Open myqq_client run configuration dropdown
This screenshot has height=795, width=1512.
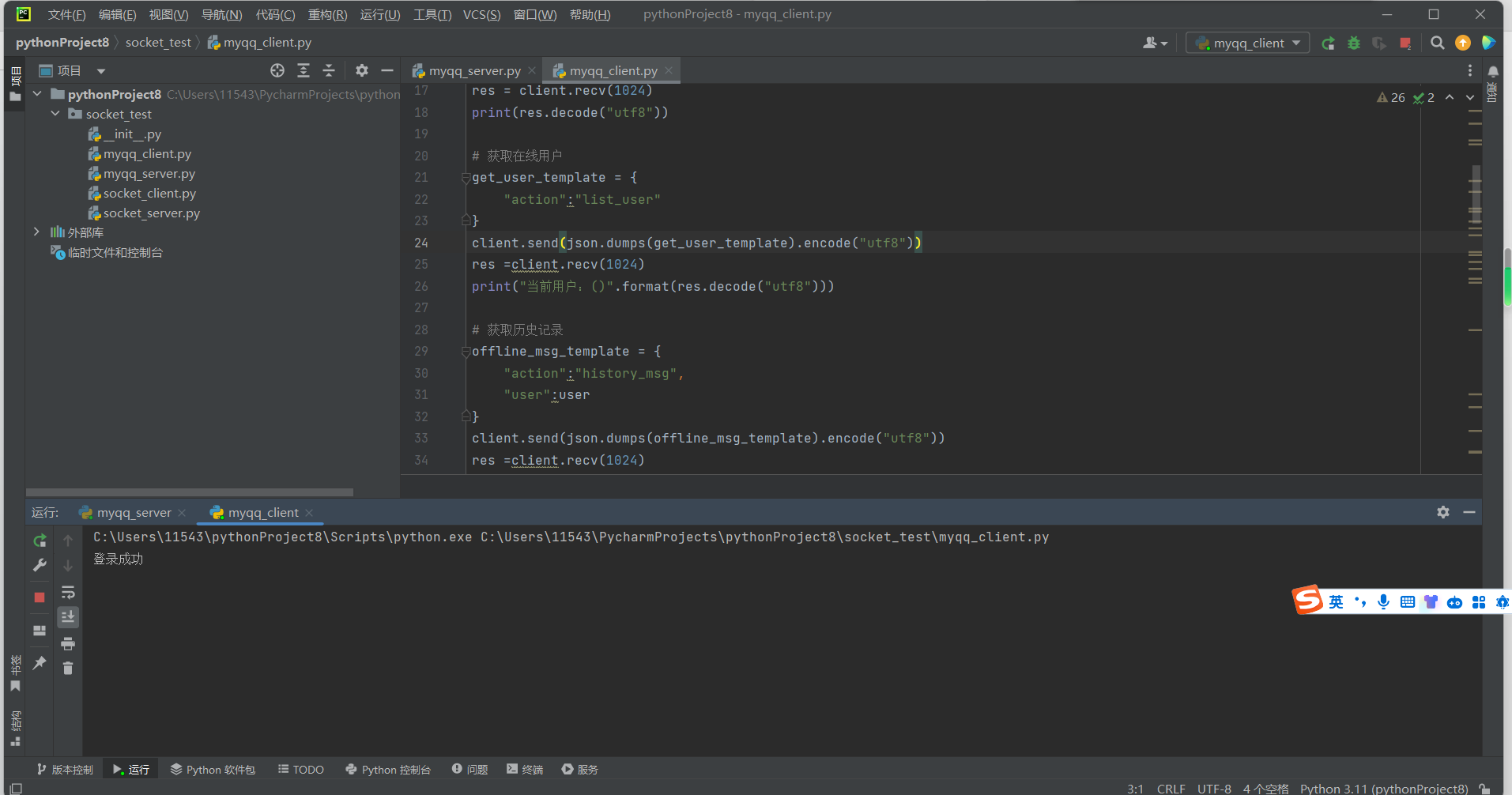click(1247, 43)
